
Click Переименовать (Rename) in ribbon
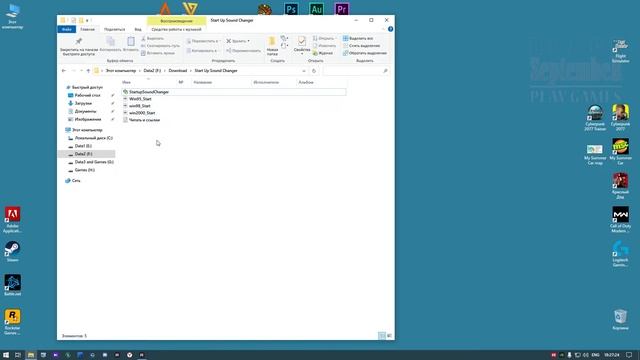coord(243,51)
